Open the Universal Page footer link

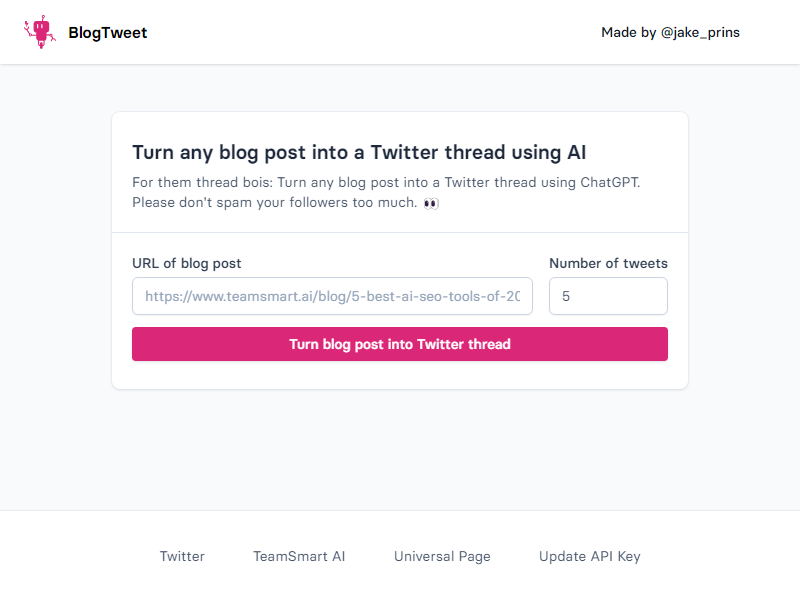pos(442,556)
